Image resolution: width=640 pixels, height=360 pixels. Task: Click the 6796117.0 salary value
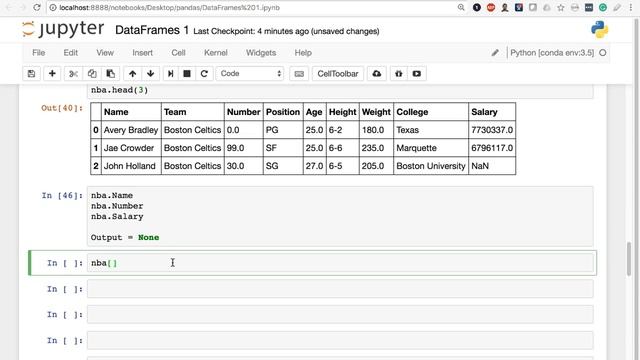tap(492, 148)
